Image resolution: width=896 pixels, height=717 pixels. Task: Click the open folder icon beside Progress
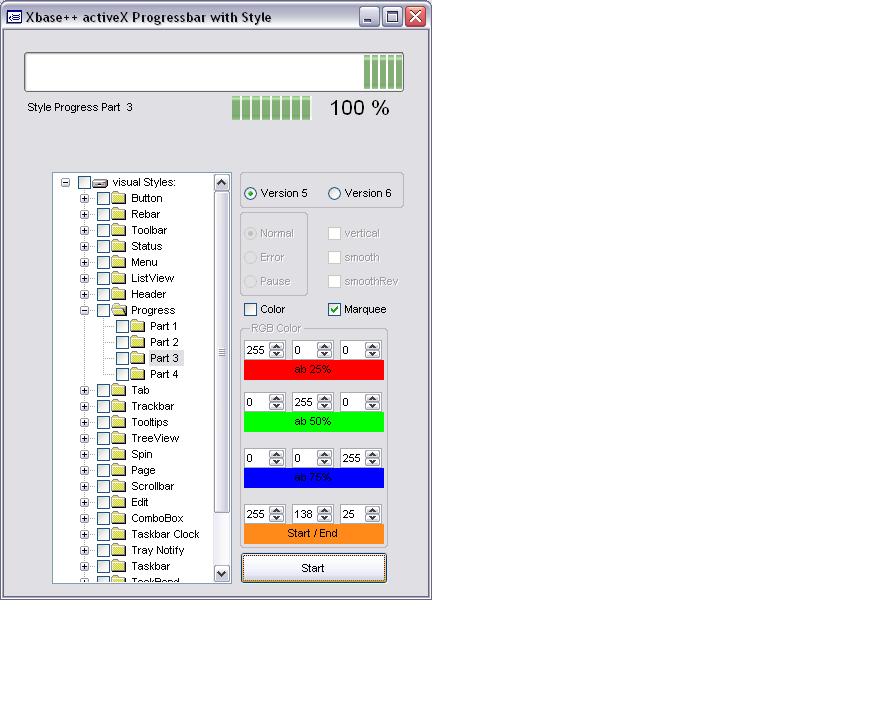pyautogui.click(x=119, y=310)
